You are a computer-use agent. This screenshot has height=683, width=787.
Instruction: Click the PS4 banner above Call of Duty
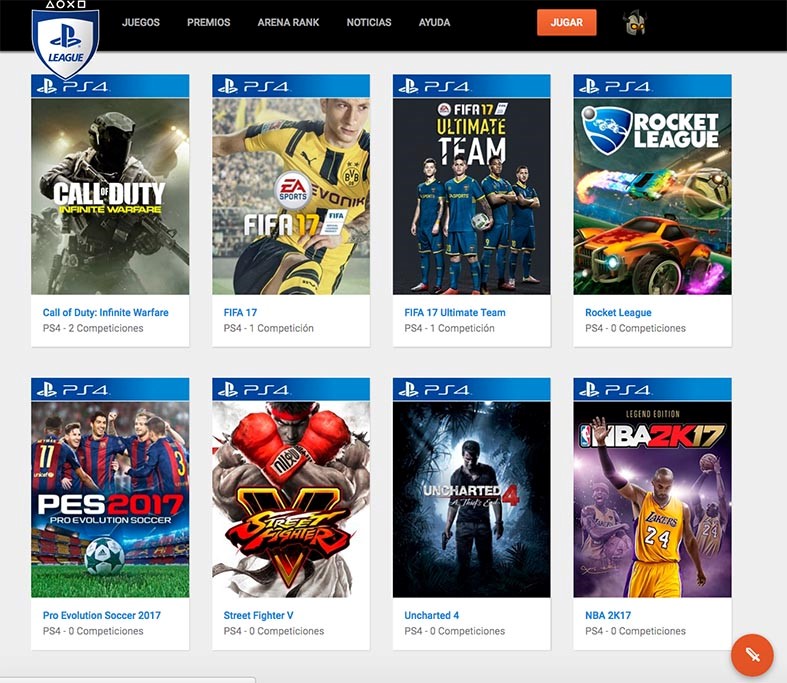[x=110, y=86]
